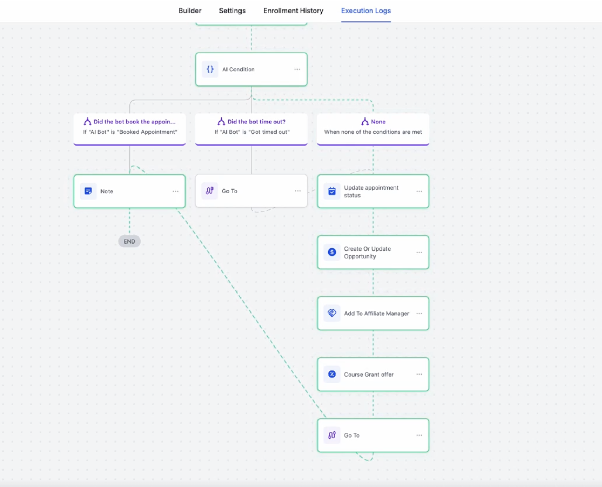Select the Note action icon

coord(88,191)
